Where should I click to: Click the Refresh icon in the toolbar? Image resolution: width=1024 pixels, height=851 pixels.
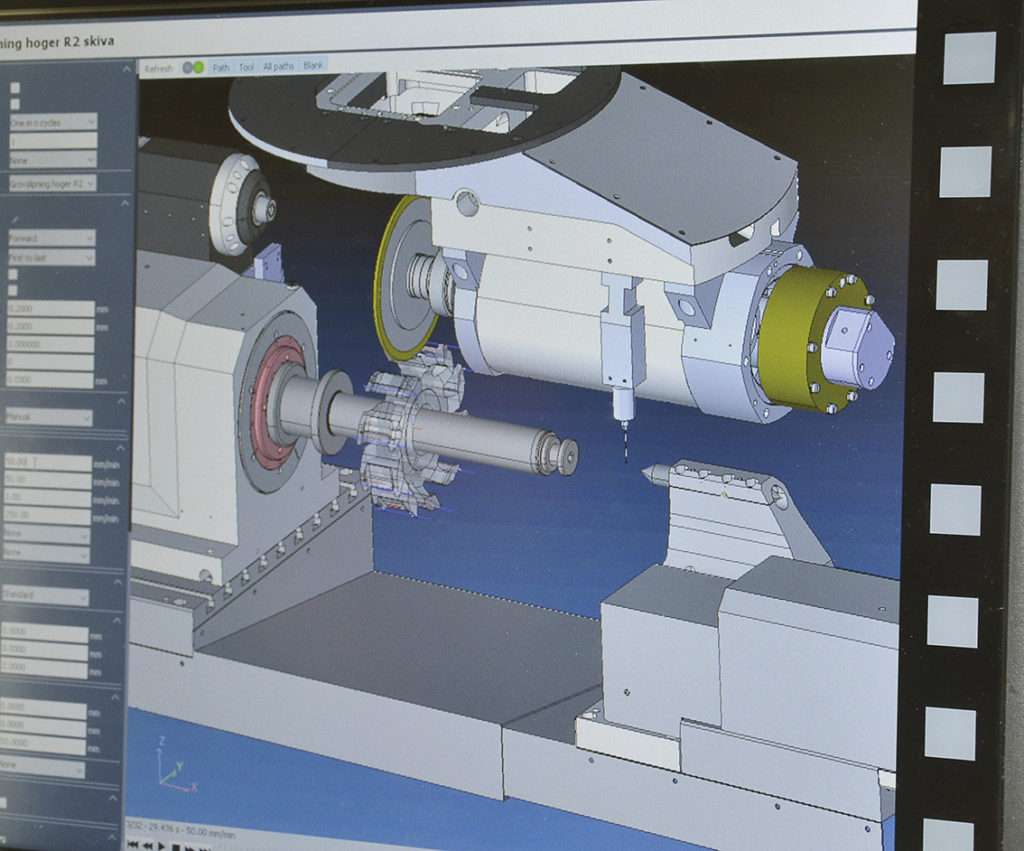coord(159,67)
